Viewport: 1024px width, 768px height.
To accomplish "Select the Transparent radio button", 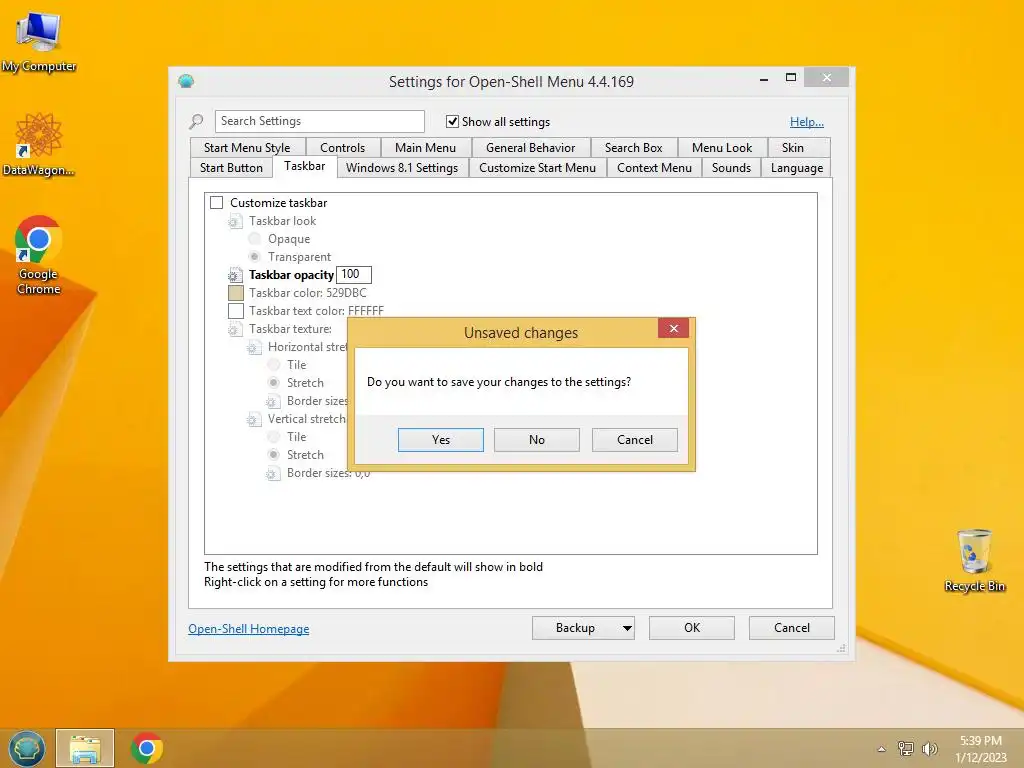I will coord(255,257).
